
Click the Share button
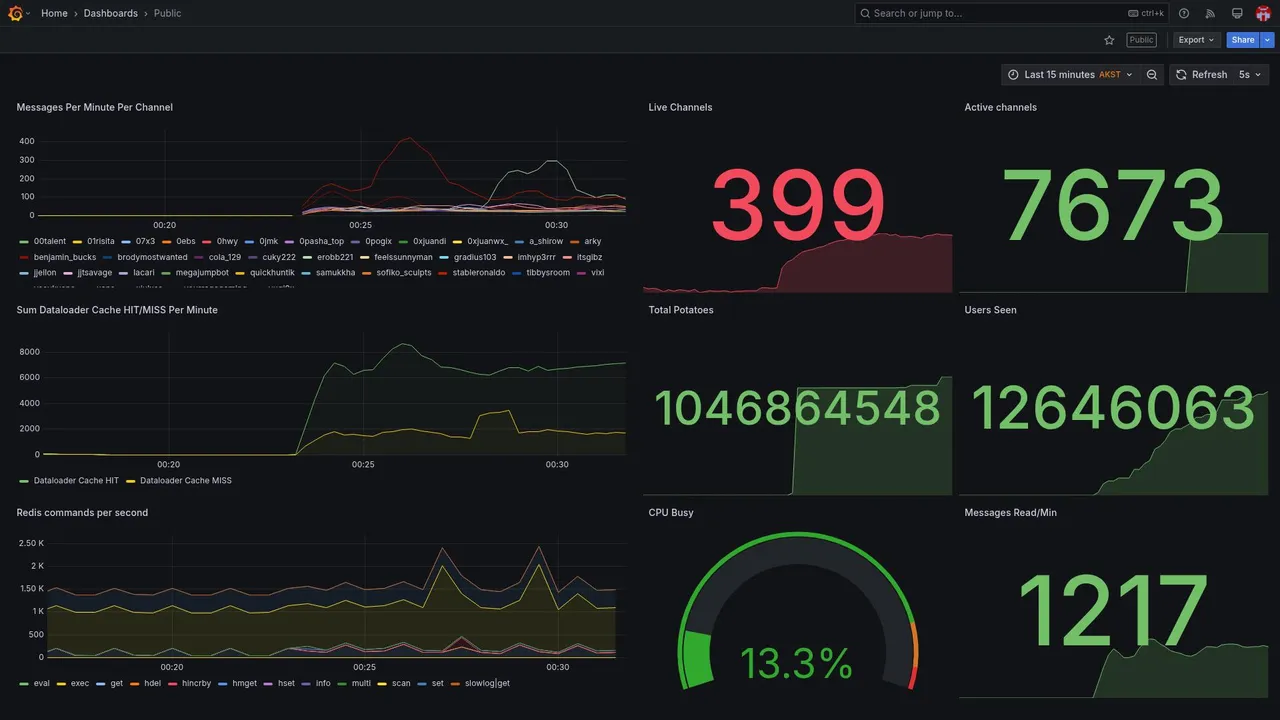[1243, 40]
